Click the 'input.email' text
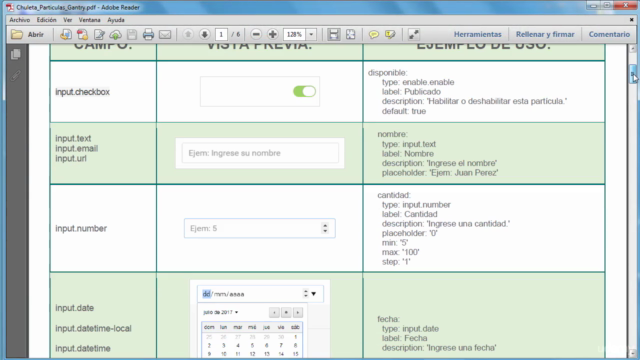 [76, 149]
